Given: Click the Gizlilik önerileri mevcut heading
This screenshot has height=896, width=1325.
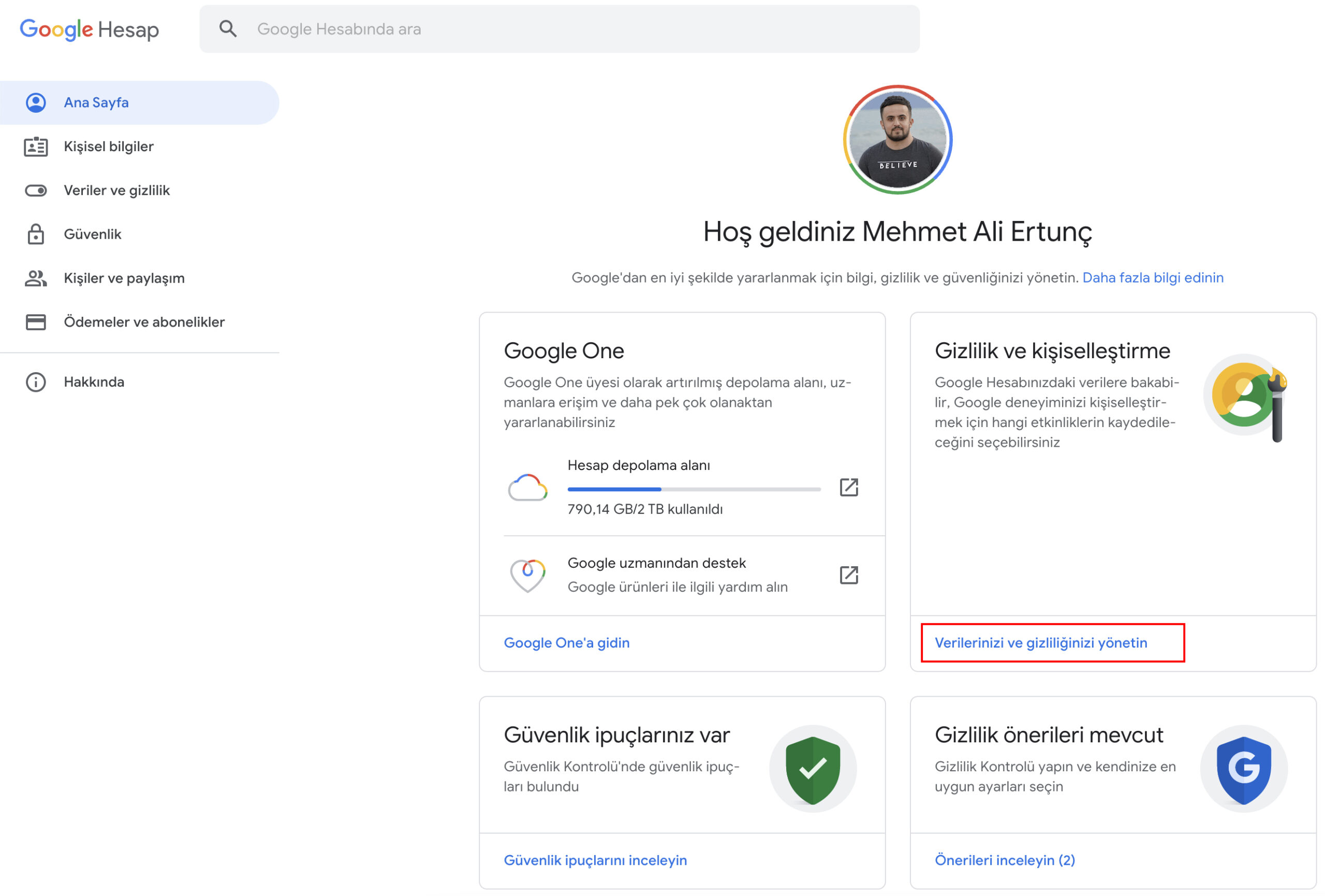Looking at the screenshot, I should point(1049,735).
